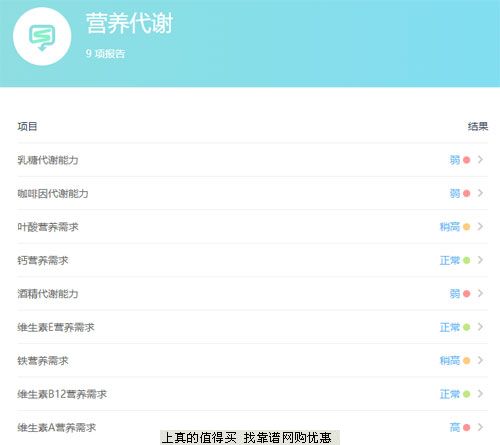Viewport: 500px width, 445px height.
Task: Click the red dot for 咖啡因代谢能力
Action: [x=467, y=193]
